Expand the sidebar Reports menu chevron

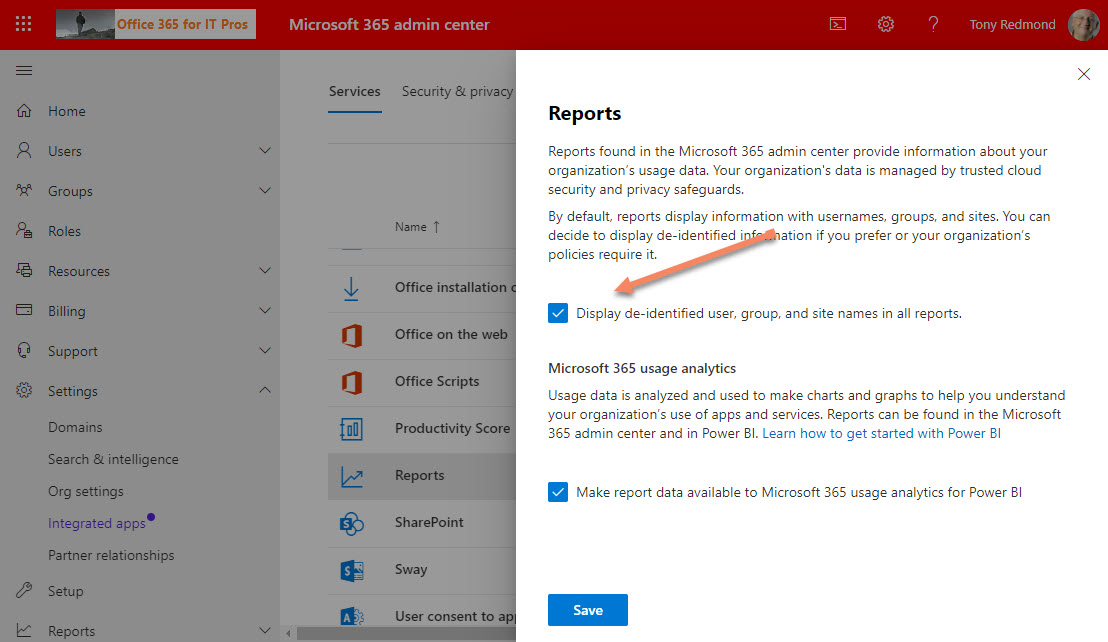265,630
